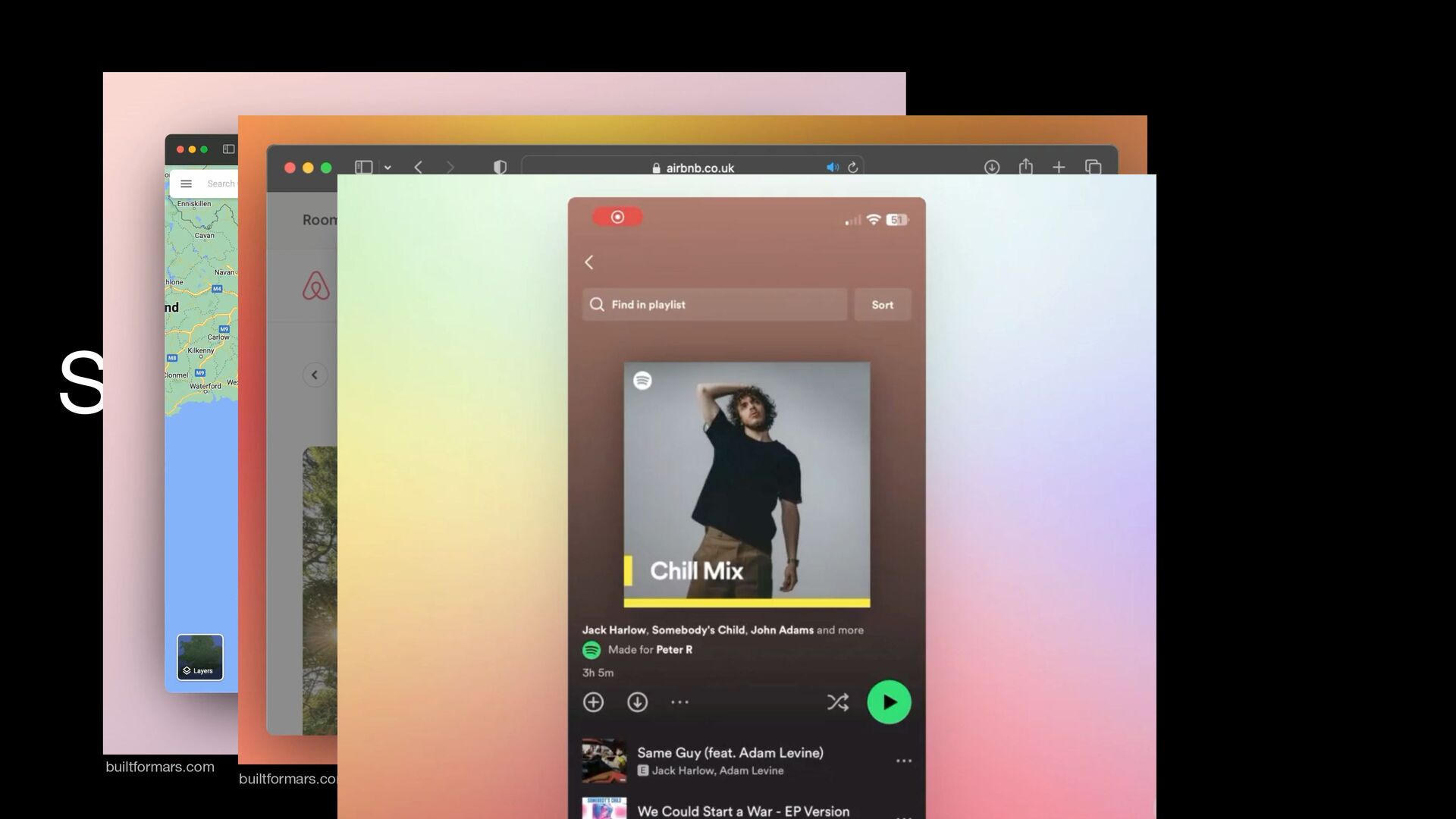Open options for Same Guy track
The height and width of the screenshot is (819, 1456).
tap(903, 761)
